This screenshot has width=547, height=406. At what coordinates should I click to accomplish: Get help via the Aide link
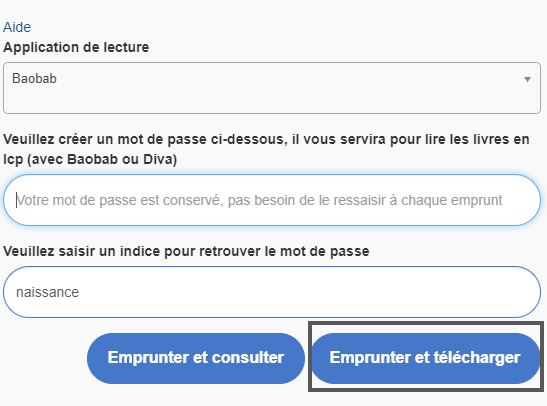17,27
